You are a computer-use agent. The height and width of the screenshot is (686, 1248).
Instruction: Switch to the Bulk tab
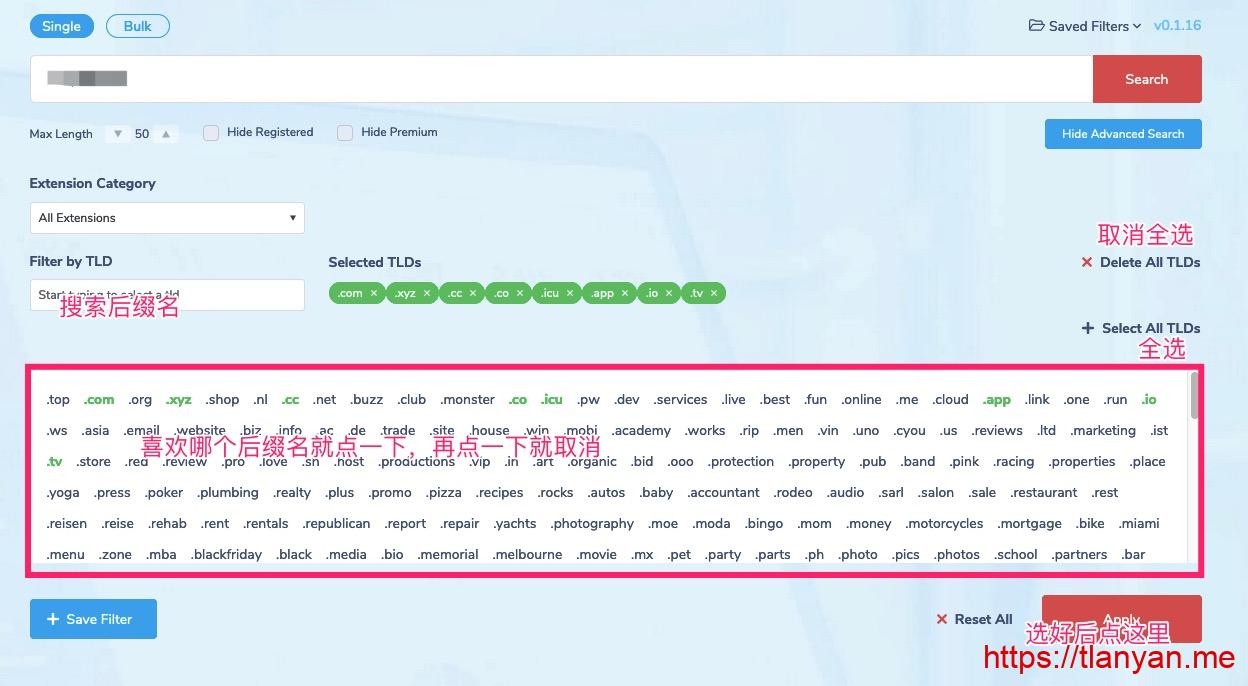pyautogui.click(x=138, y=26)
